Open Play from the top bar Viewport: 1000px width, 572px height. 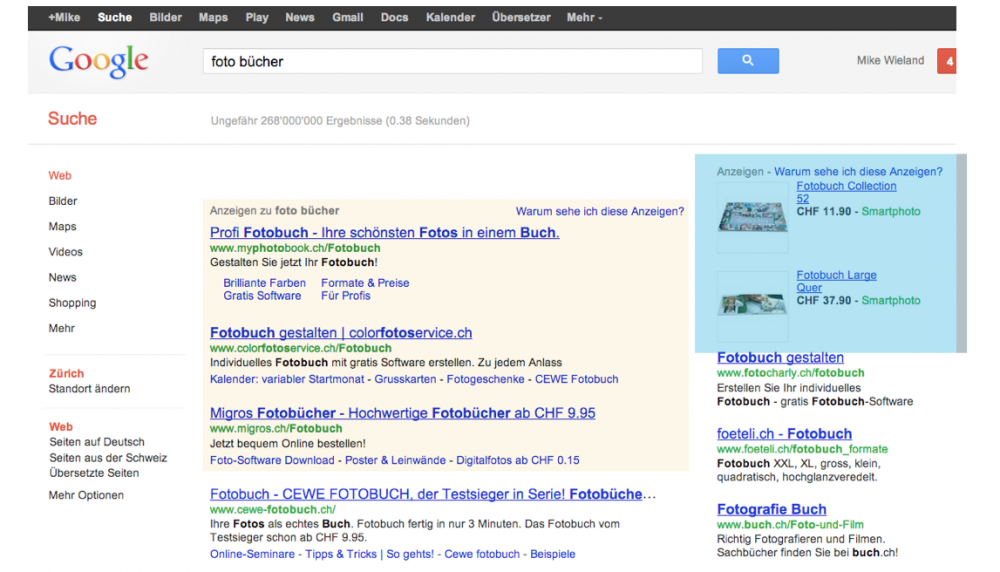point(257,18)
